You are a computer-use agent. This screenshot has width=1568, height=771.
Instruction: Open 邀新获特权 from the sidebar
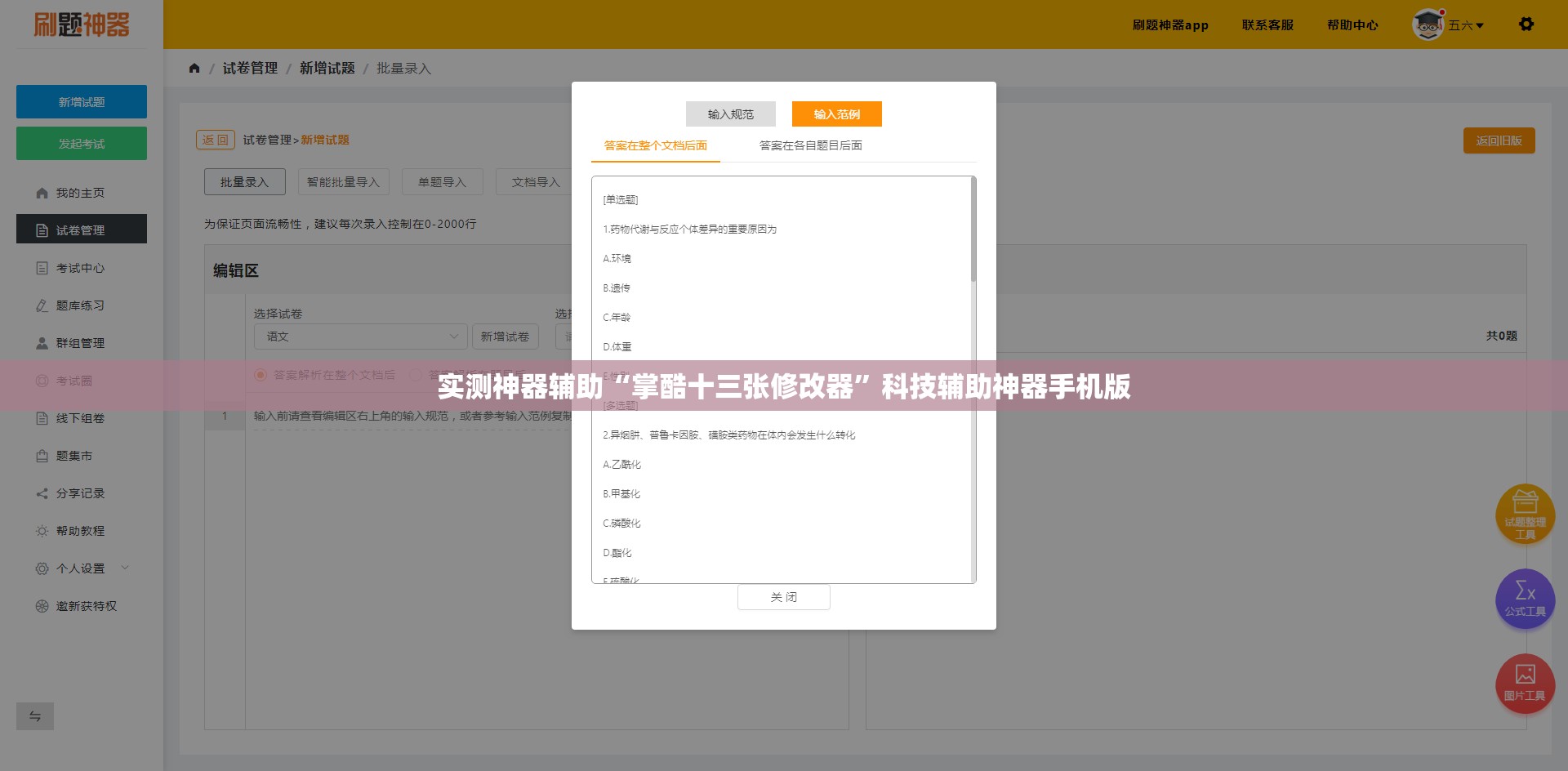pos(82,606)
